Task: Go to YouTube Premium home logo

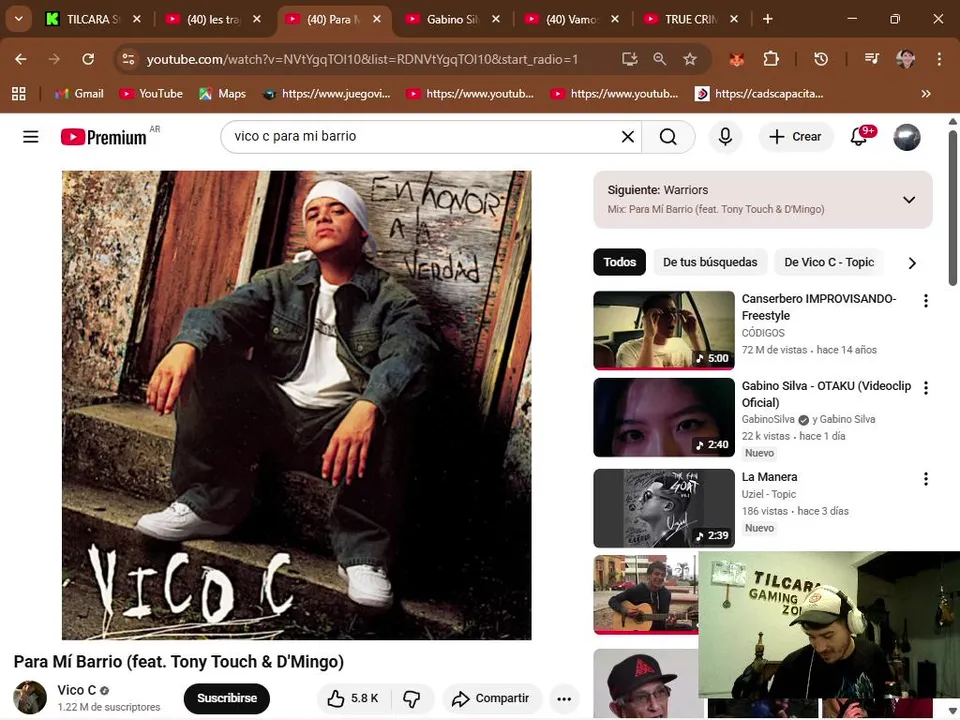Action: tap(103, 137)
